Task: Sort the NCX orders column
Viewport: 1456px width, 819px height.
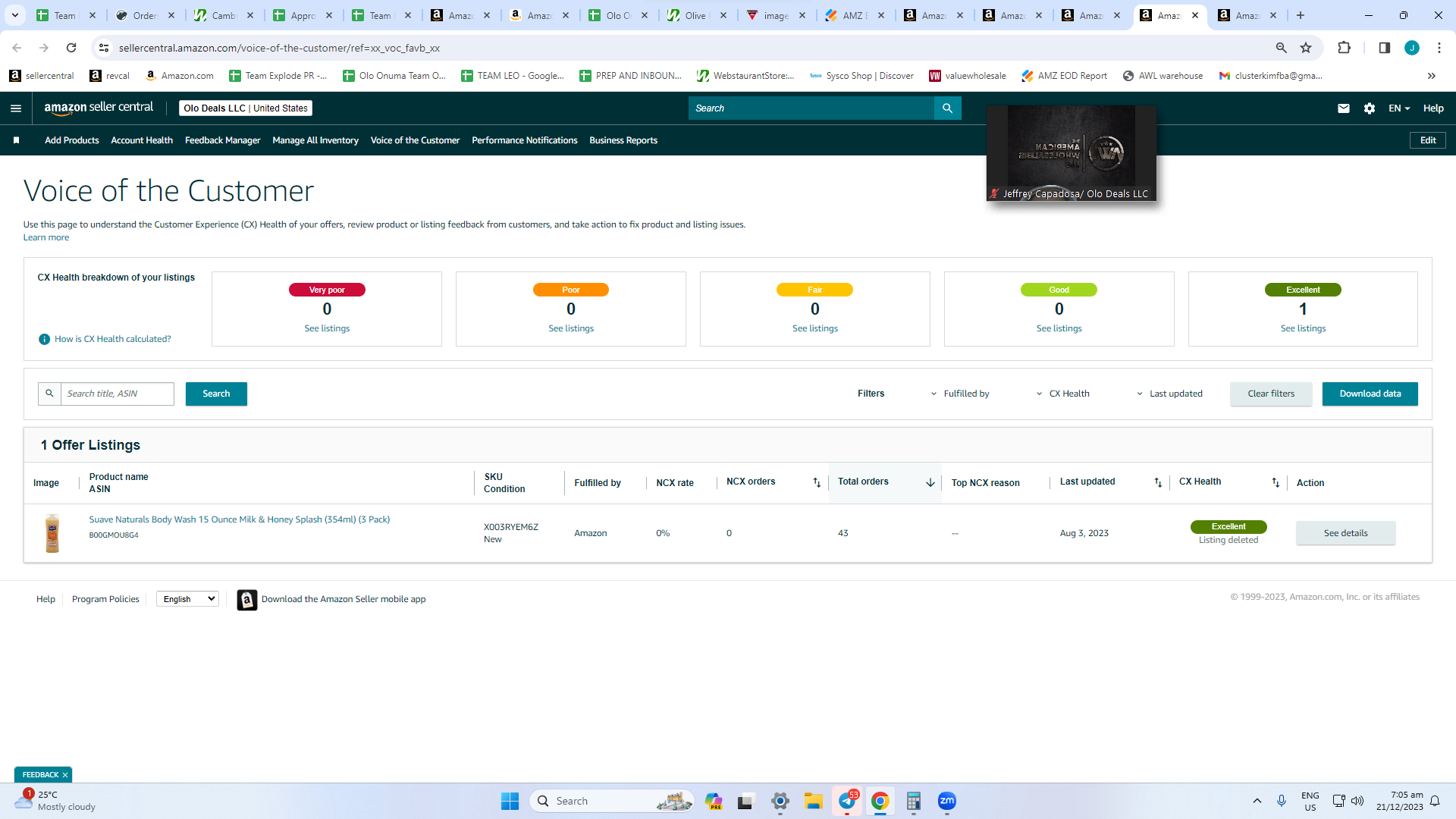Action: pos(817,483)
